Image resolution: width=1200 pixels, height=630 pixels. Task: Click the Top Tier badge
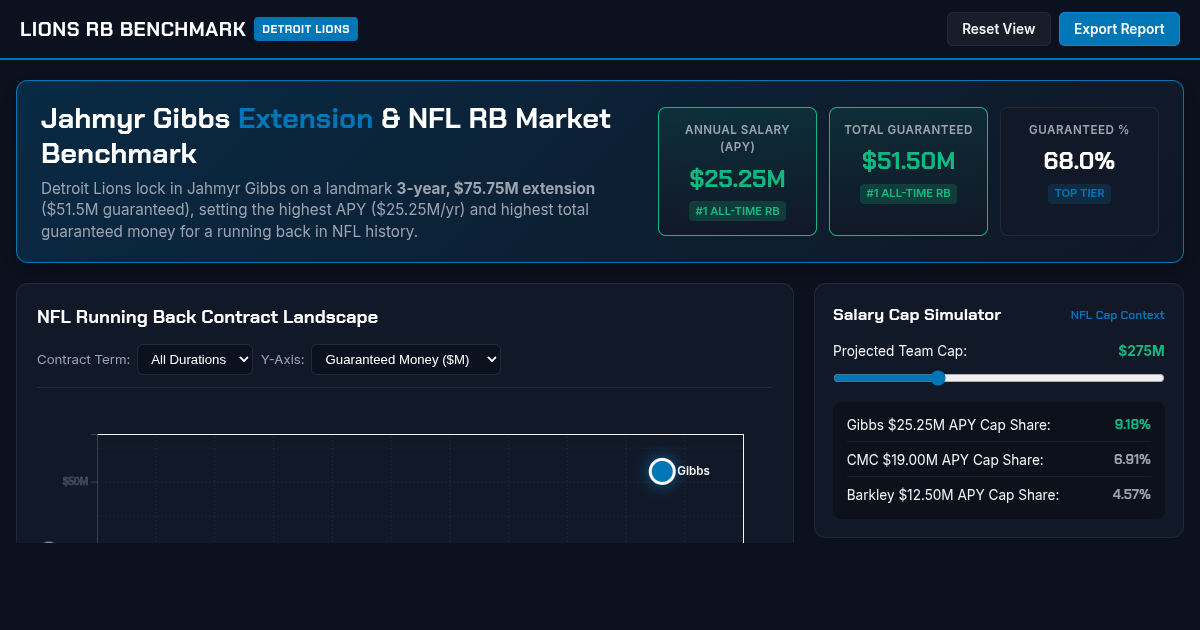1079,193
